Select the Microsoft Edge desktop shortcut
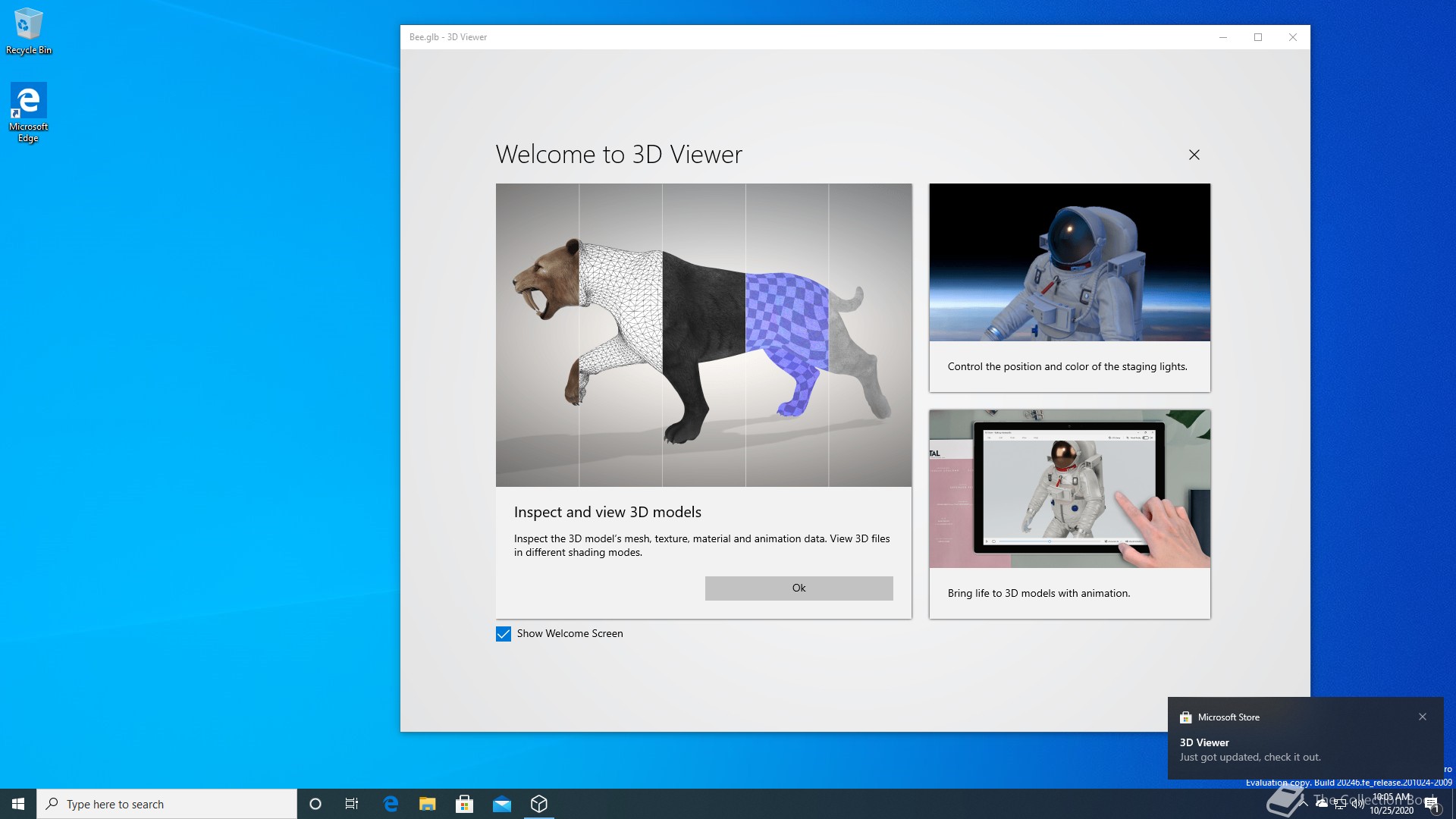The width and height of the screenshot is (1456, 819). (x=29, y=112)
